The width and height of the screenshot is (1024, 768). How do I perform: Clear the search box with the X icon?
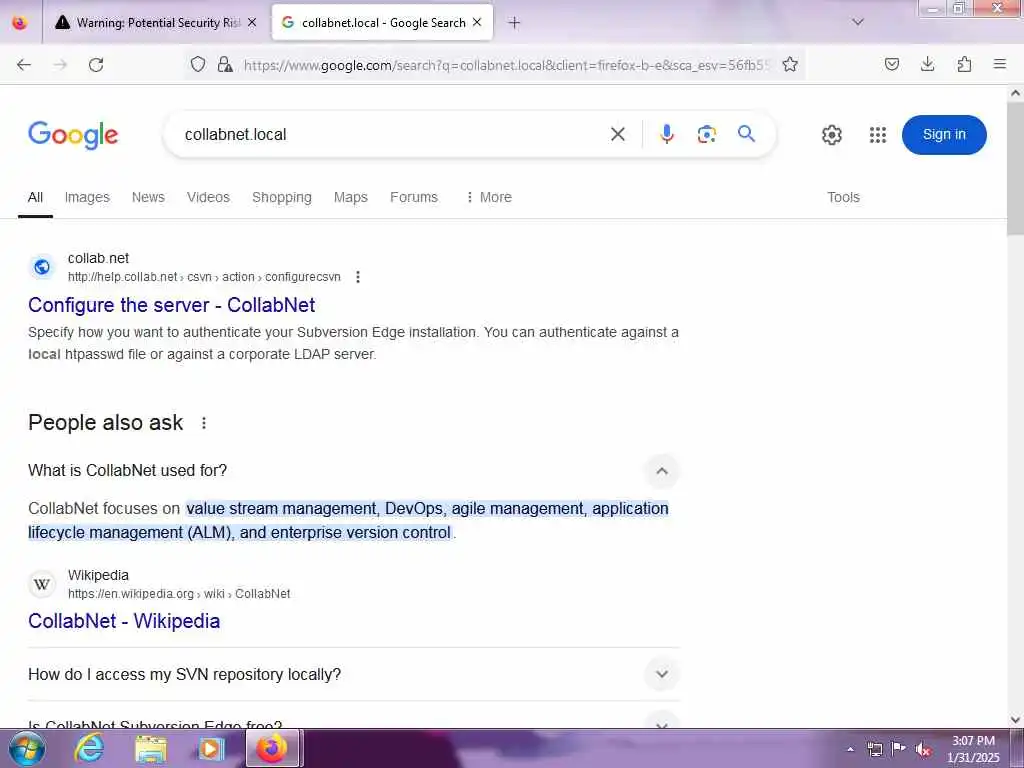(x=618, y=135)
